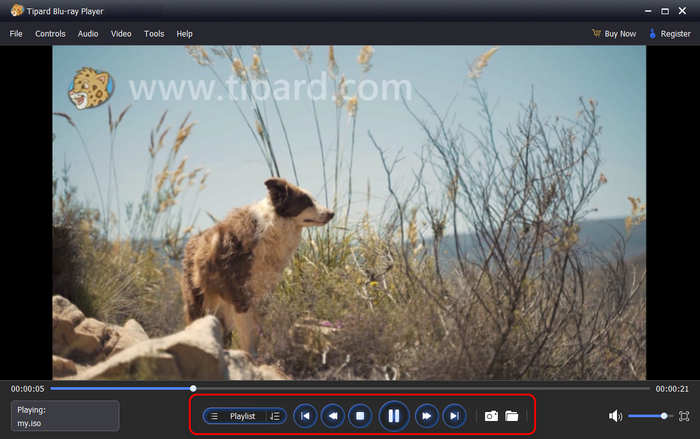Screen dimensions: 700x439
Task: Click the Register key icon
Action: [652, 33]
